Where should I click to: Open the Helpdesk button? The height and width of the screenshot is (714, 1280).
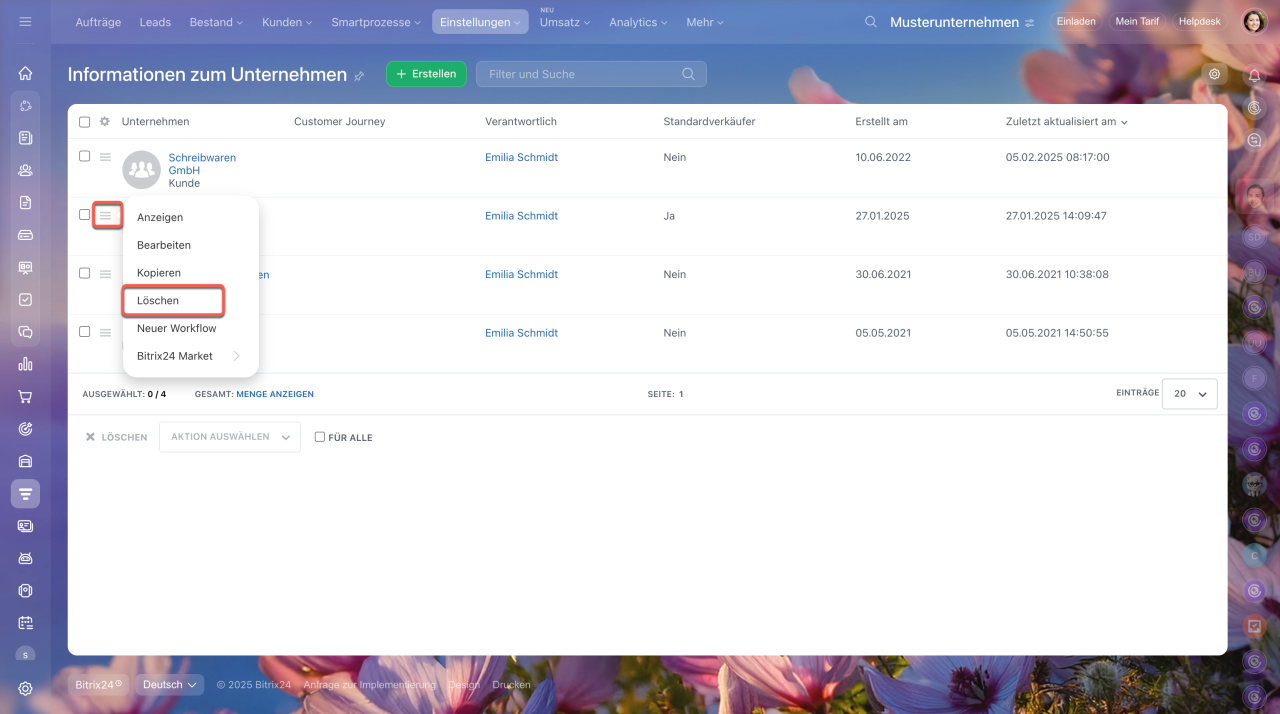[x=1200, y=21]
